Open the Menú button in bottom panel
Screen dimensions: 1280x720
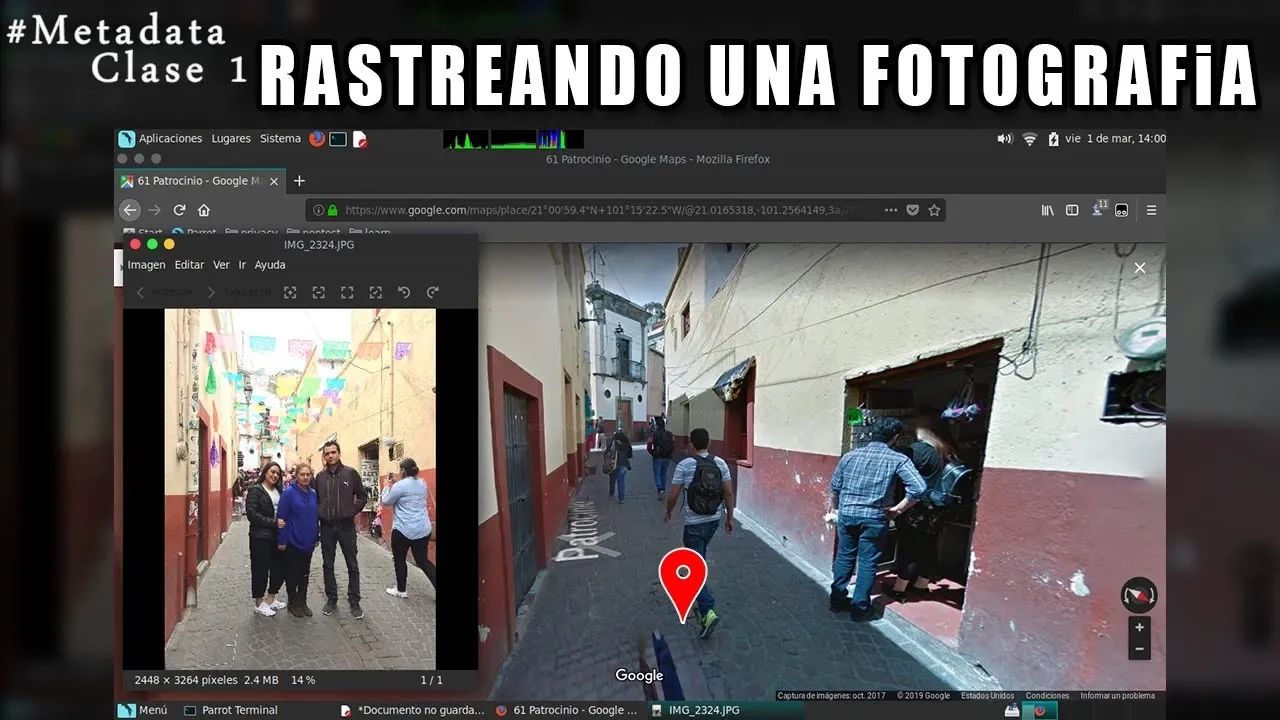coord(143,710)
